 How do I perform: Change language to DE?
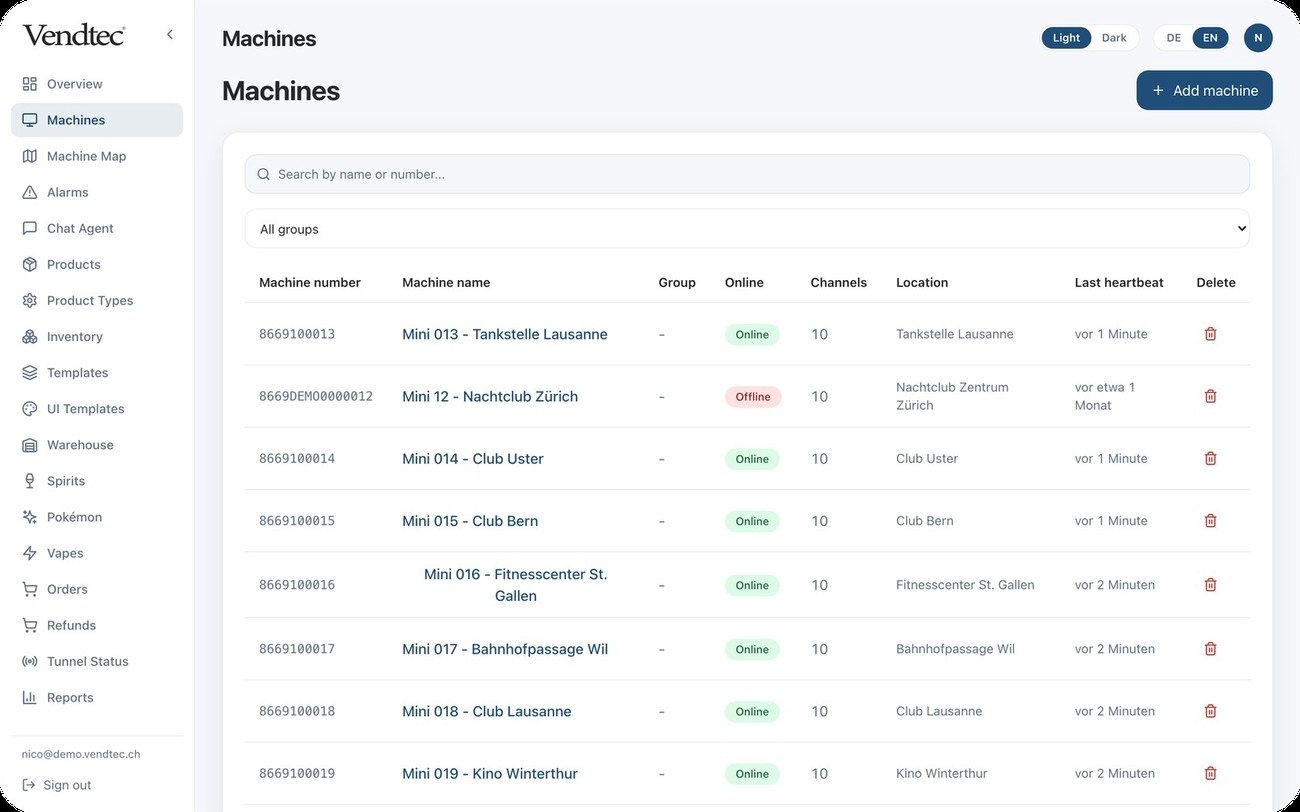(1174, 38)
